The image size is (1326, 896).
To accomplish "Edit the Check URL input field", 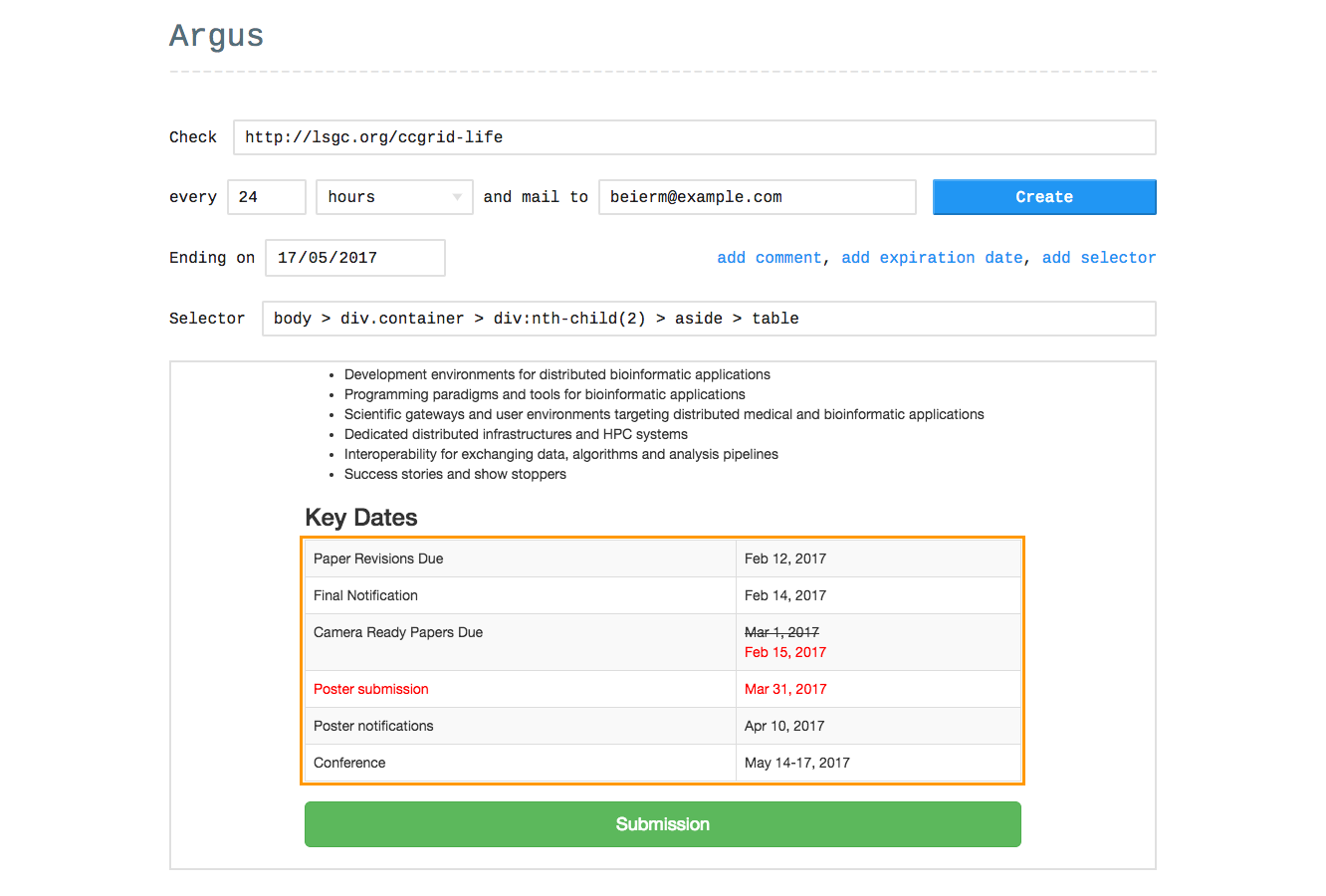I will 695,137.
